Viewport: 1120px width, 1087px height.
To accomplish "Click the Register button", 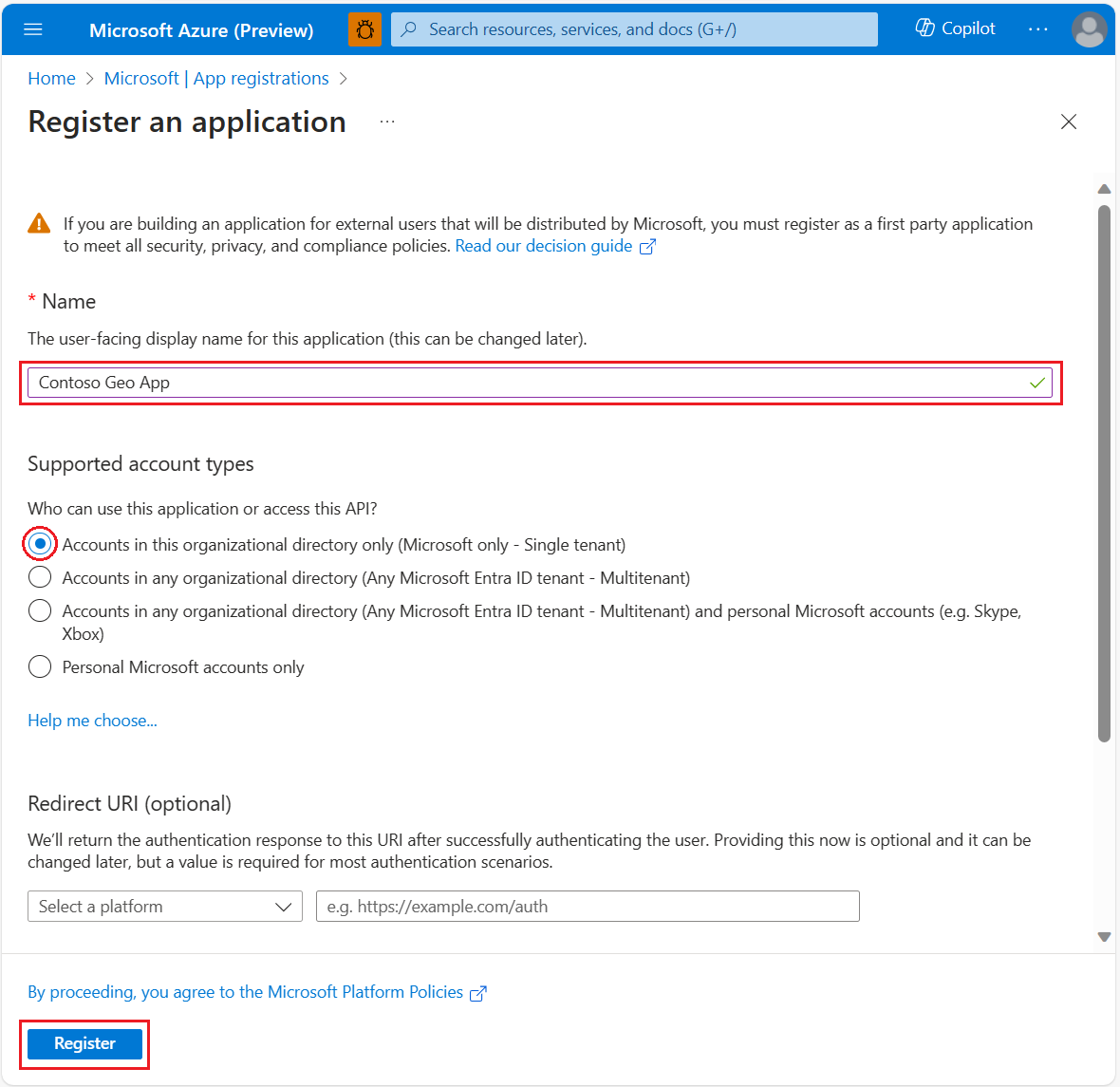I will [x=84, y=1043].
